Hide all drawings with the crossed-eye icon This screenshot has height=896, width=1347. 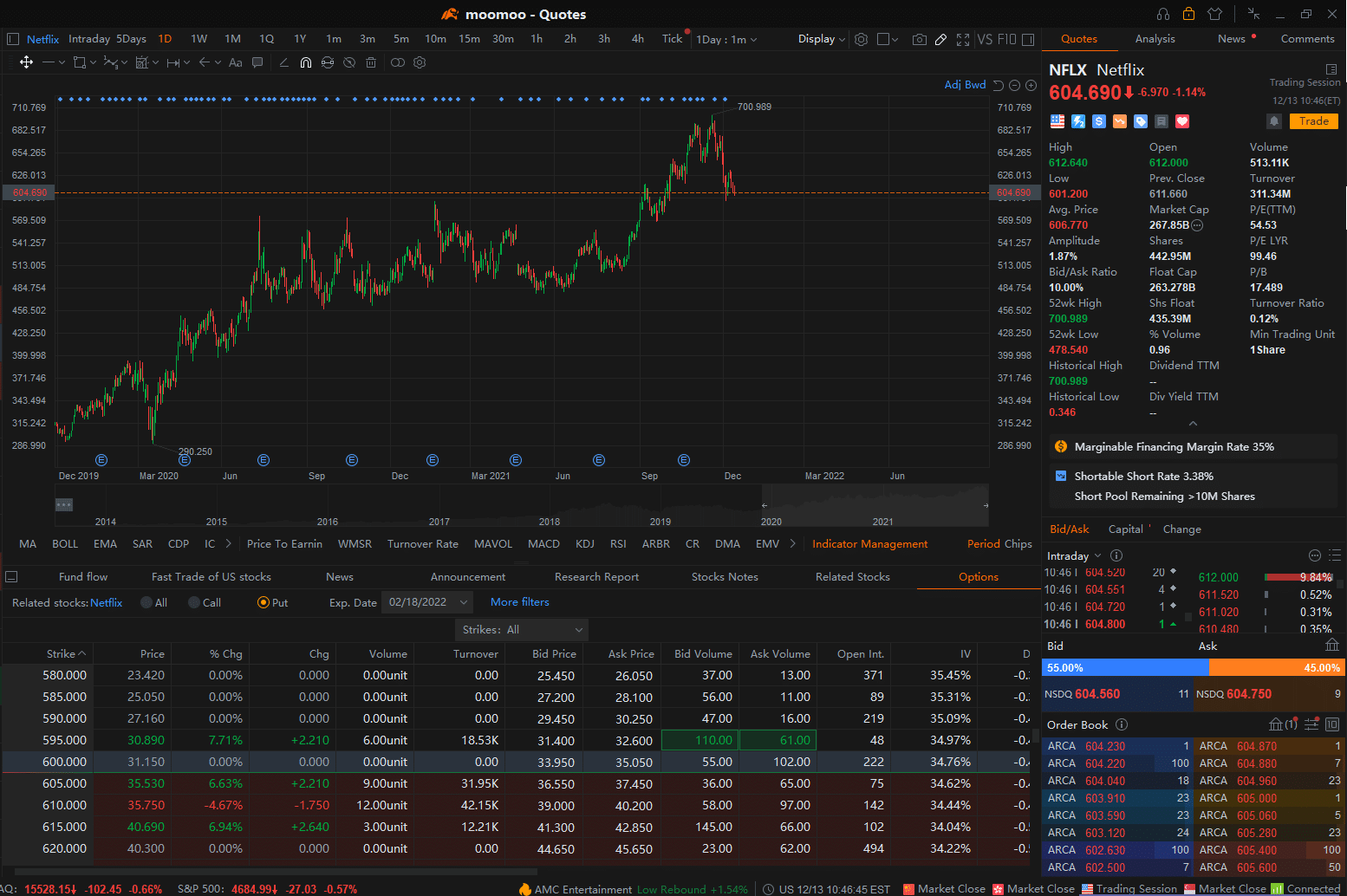pyautogui.click(x=349, y=62)
